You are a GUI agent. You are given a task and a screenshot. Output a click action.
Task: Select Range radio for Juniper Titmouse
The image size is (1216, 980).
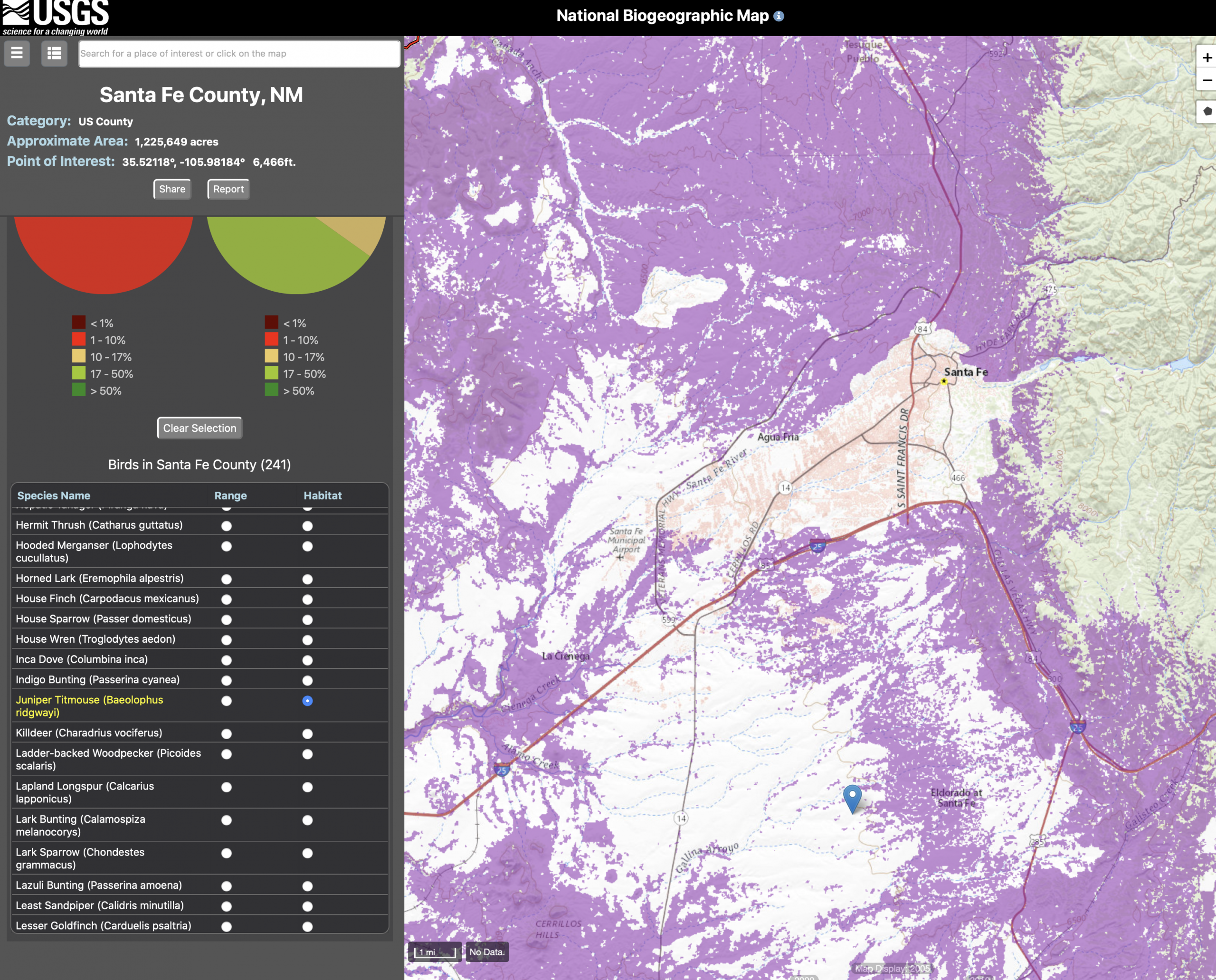(227, 701)
